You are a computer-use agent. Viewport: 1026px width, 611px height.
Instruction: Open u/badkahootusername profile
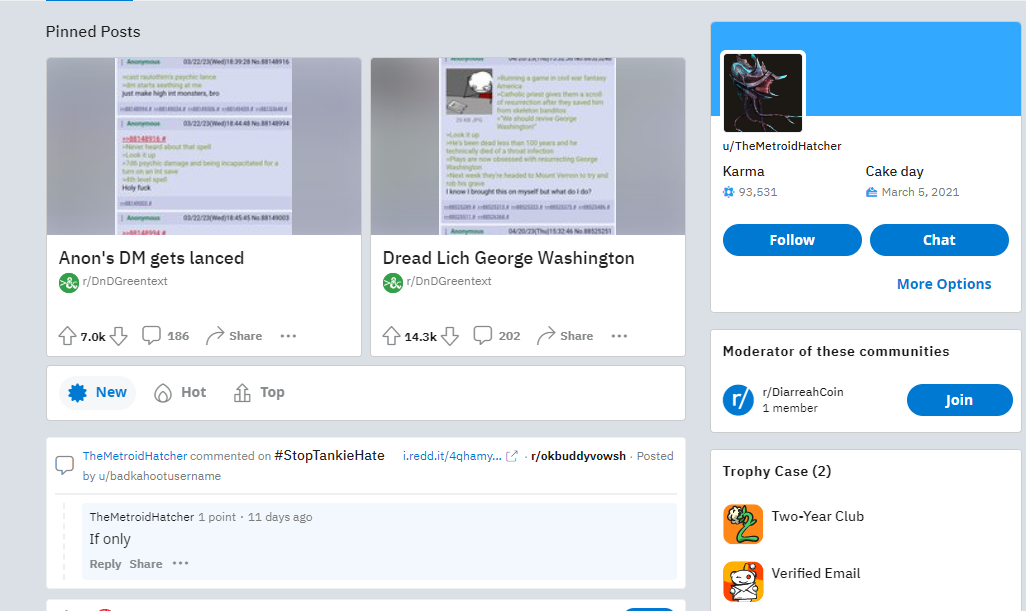pyautogui.click(x=160, y=476)
